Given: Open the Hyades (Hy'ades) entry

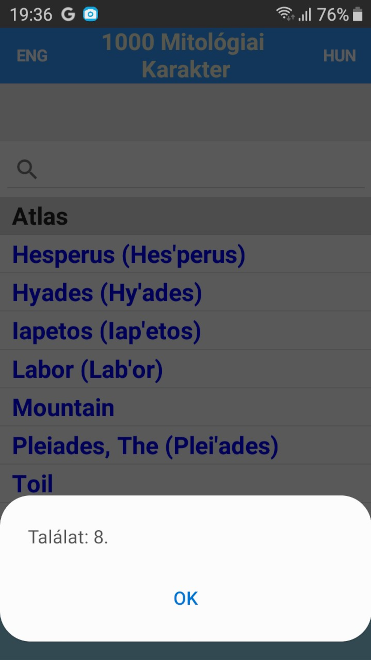Looking at the screenshot, I should tap(185, 293).
